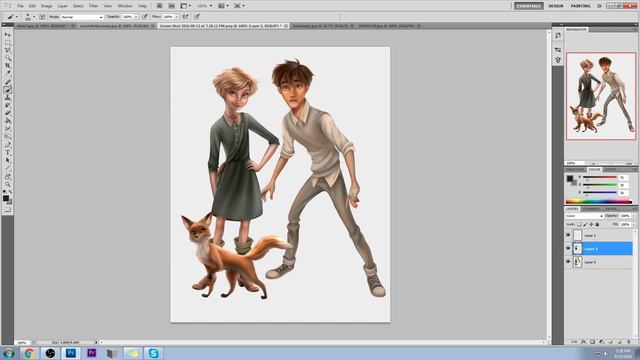Open the Arrange Documents dropdown
640x360 pixels.
tap(223, 6)
